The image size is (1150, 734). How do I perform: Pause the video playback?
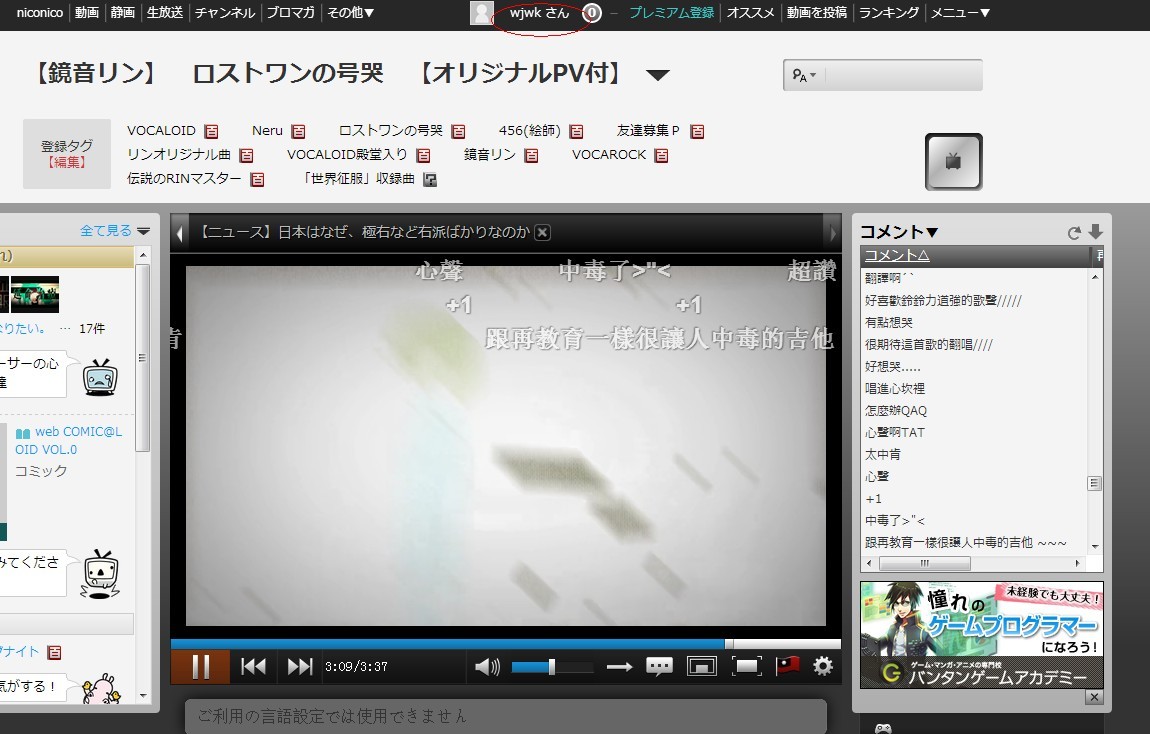(200, 667)
